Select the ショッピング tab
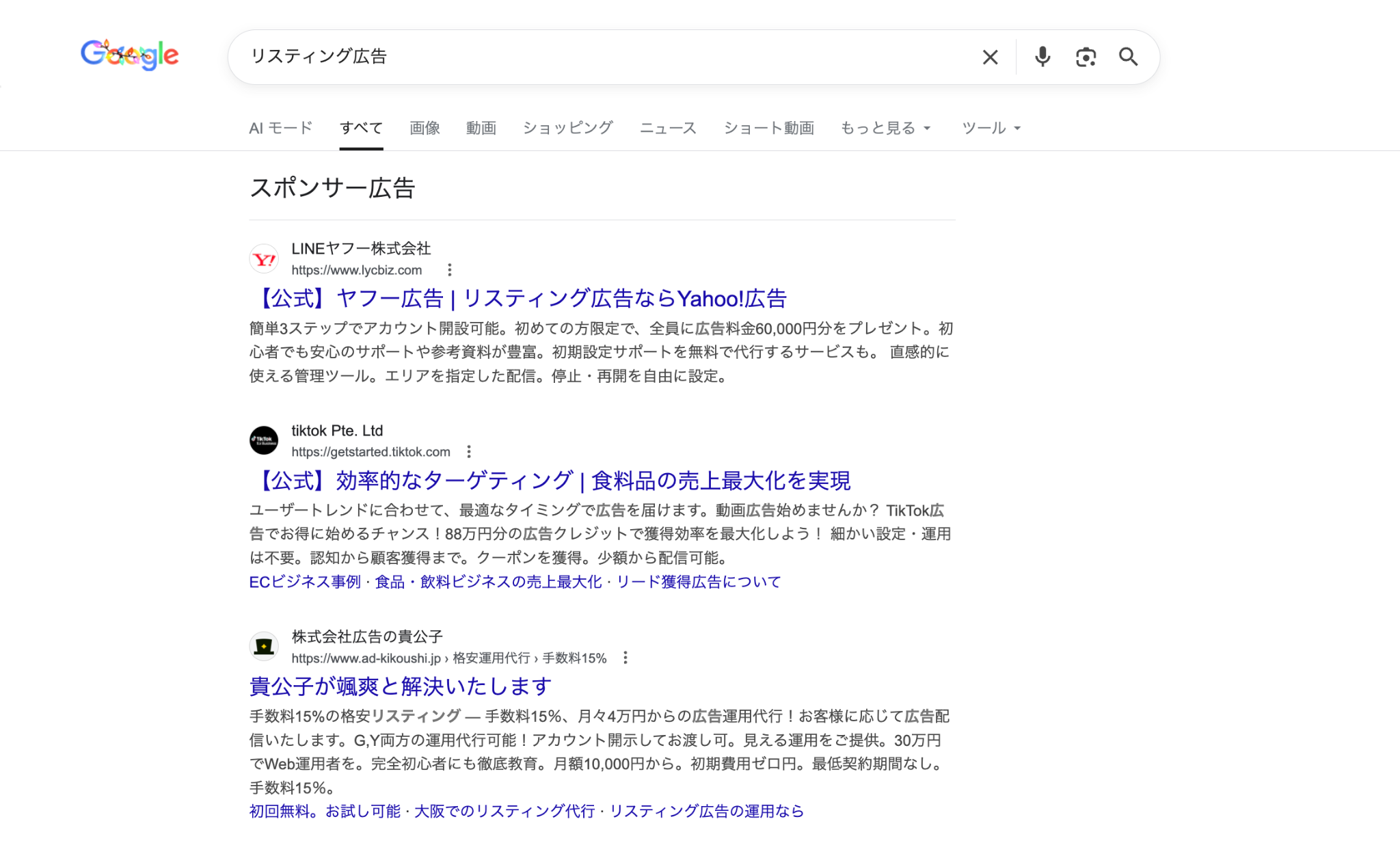Image resolution: width=1400 pixels, height=843 pixels. point(567,128)
